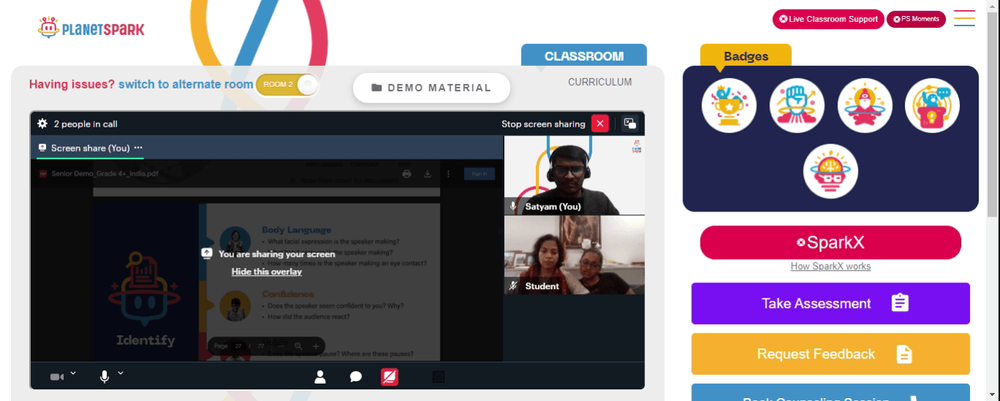The height and width of the screenshot is (401, 1000).
Task: Click the download icon in the shared PDF
Action: coord(428,173)
